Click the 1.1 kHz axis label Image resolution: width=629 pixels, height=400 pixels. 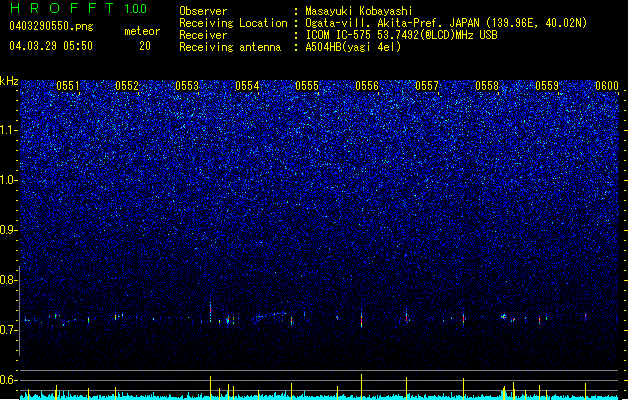[x=9, y=130]
